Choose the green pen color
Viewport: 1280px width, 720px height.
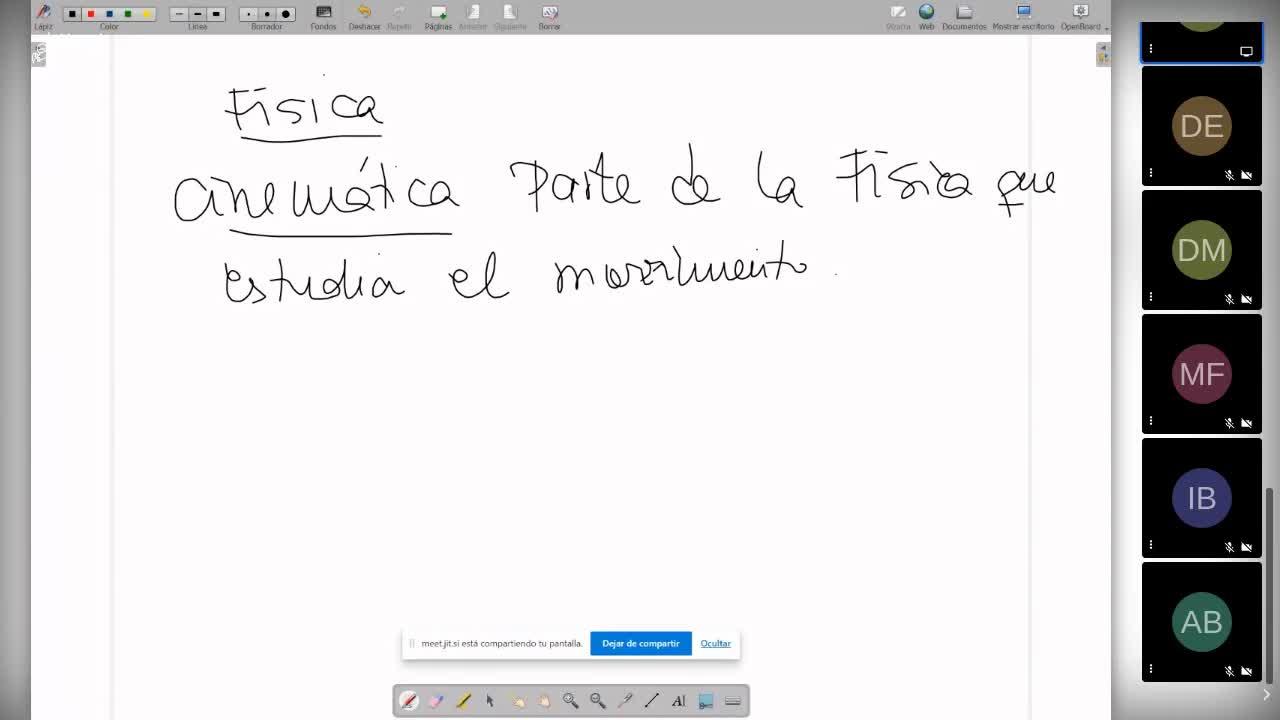coord(128,14)
